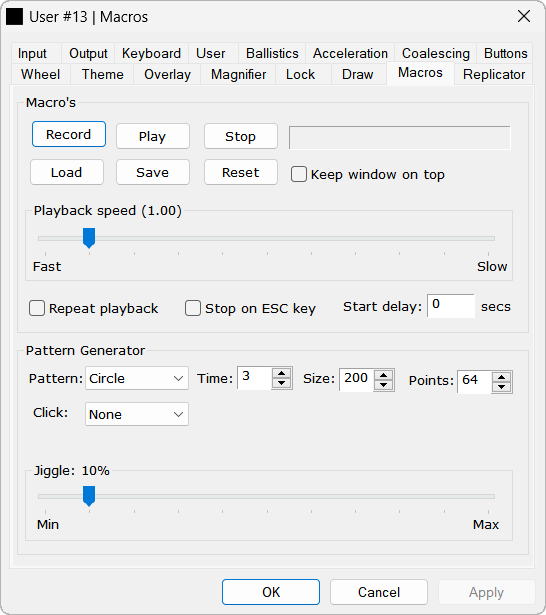Click the Load macro button

(67, 172)
